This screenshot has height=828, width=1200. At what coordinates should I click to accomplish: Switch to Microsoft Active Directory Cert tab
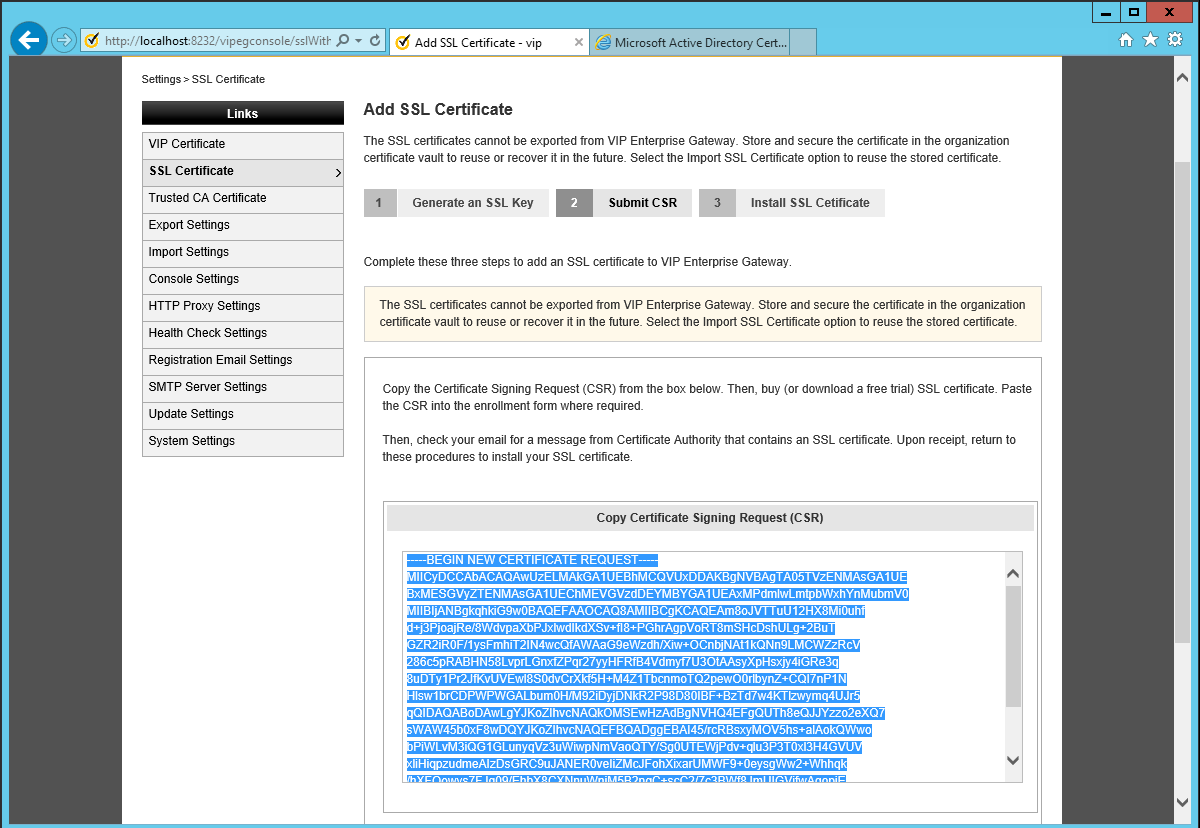click(690, 42)
